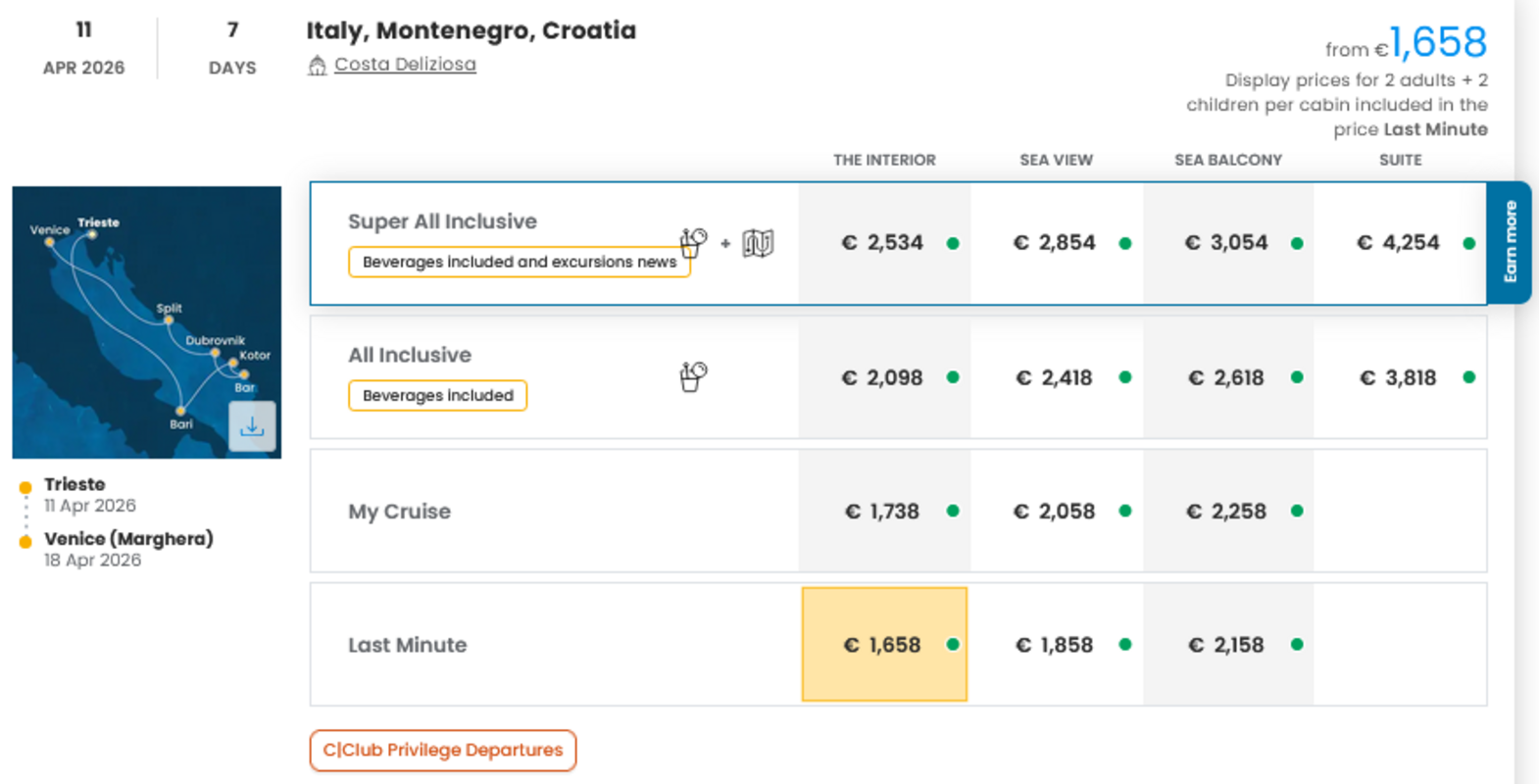
Task: Choose Last Minute Sea View € 1,858
Action: (x=1055, y=645)
